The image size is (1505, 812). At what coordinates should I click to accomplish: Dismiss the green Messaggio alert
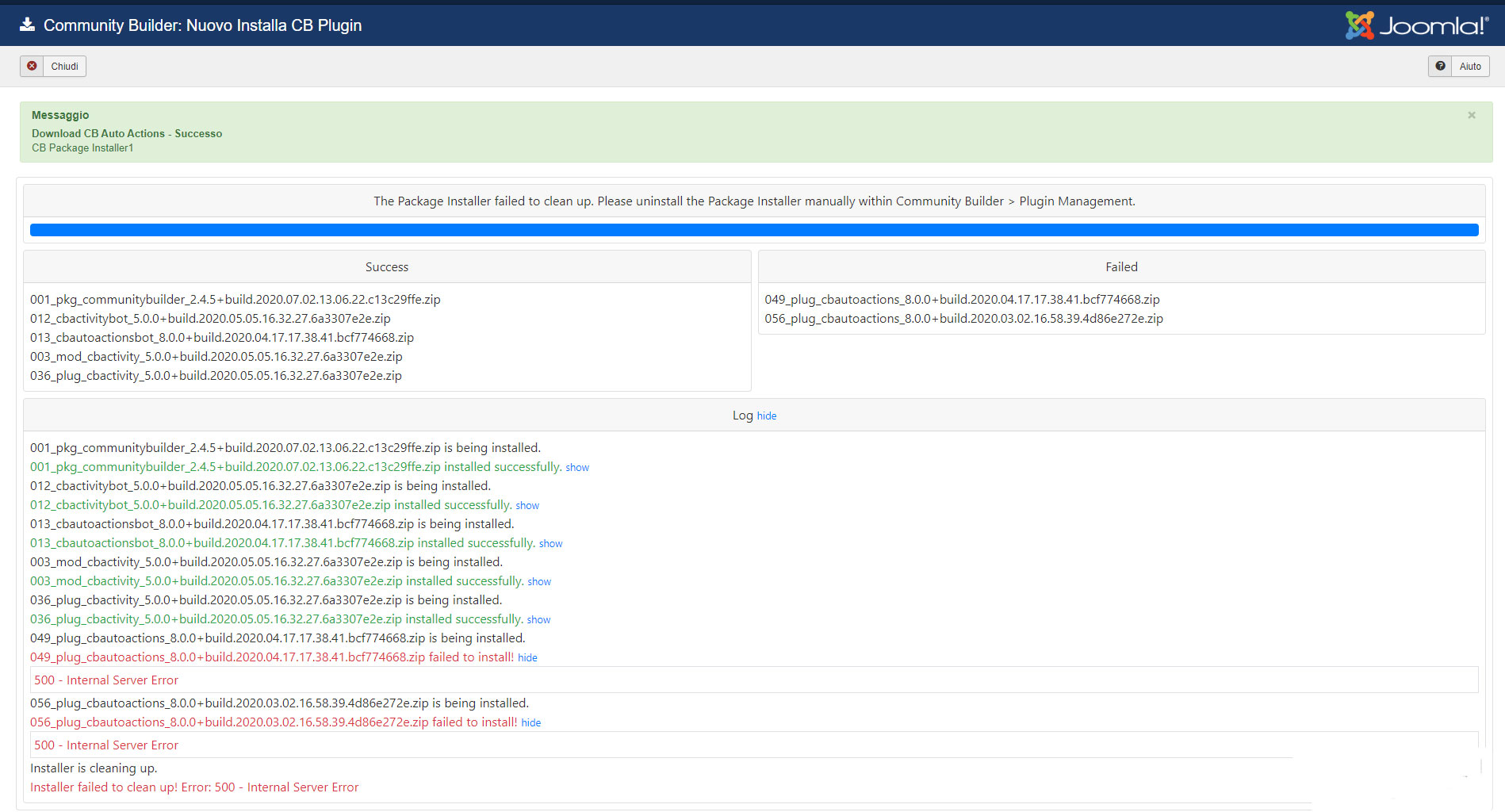pos(1472,115)
